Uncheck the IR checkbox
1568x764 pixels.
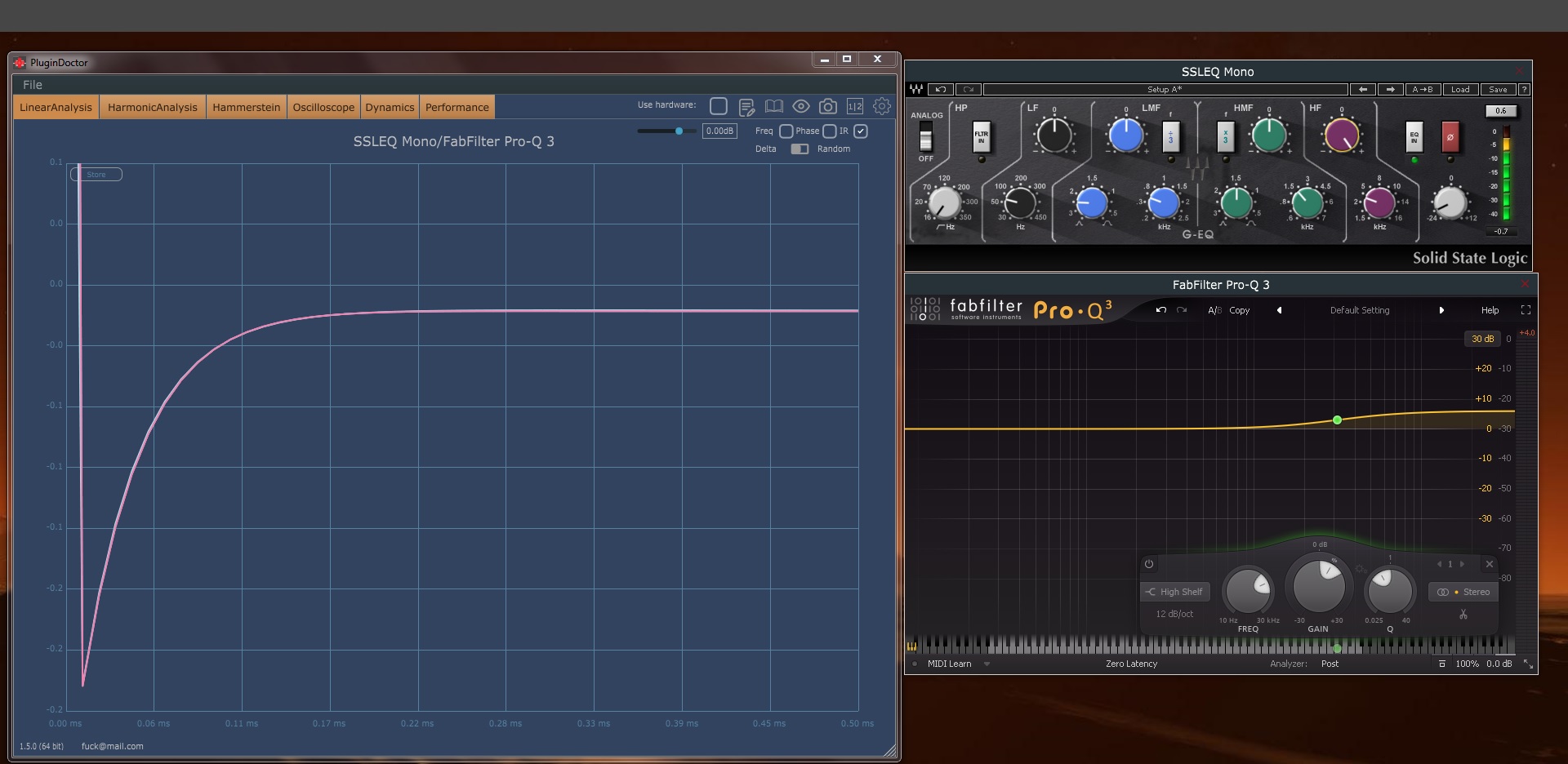[860, 131]
